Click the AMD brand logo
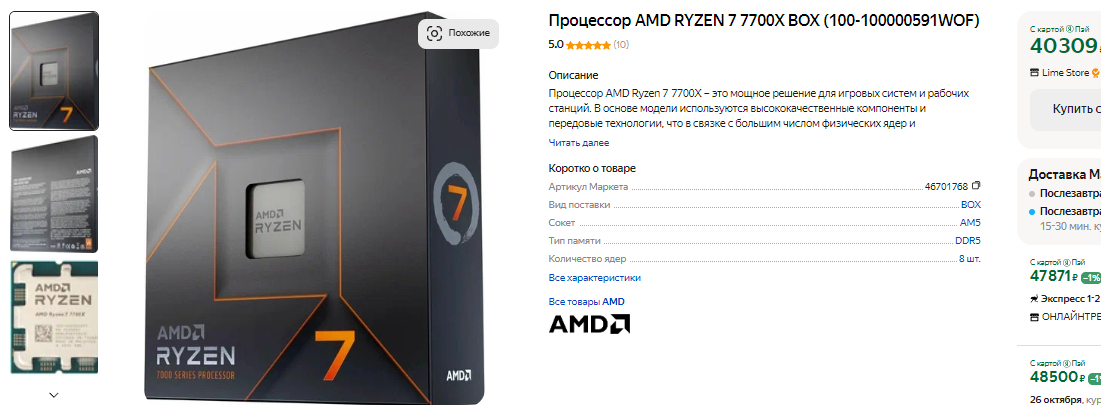The image size is (1101, 405). point(589,323)
